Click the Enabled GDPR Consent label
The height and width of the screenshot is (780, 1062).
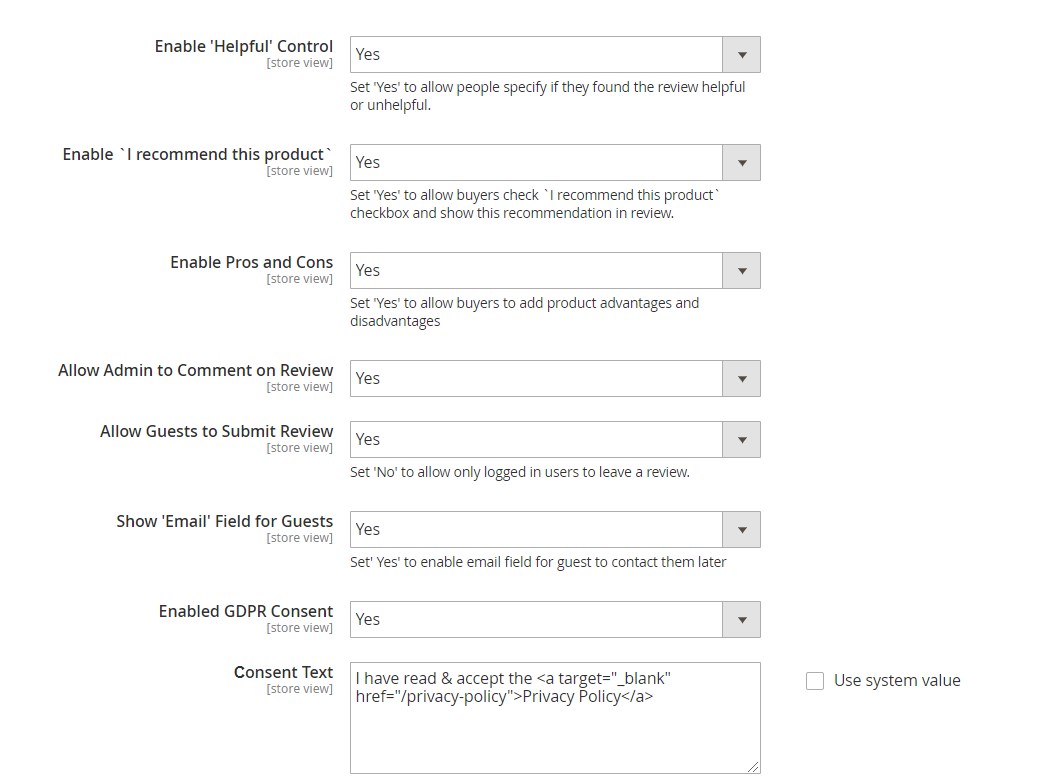(x=246, y=611)
